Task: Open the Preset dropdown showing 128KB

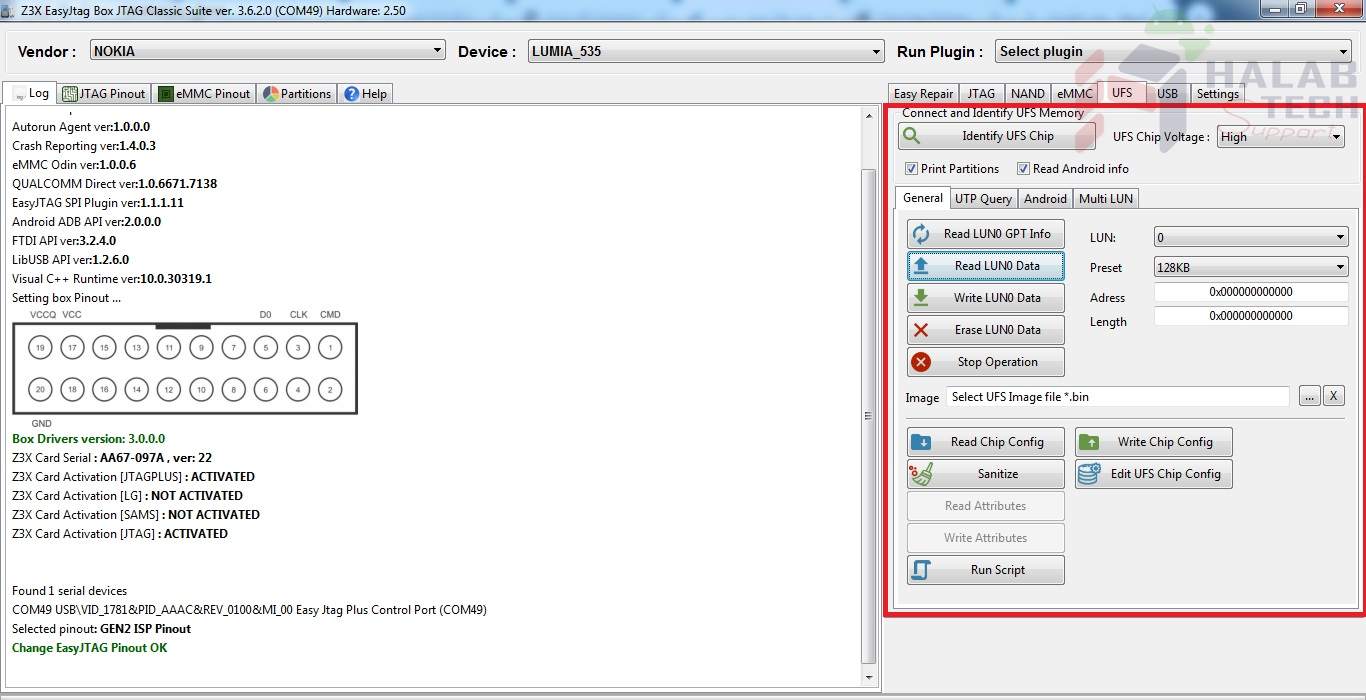Action: [1251, 268]
